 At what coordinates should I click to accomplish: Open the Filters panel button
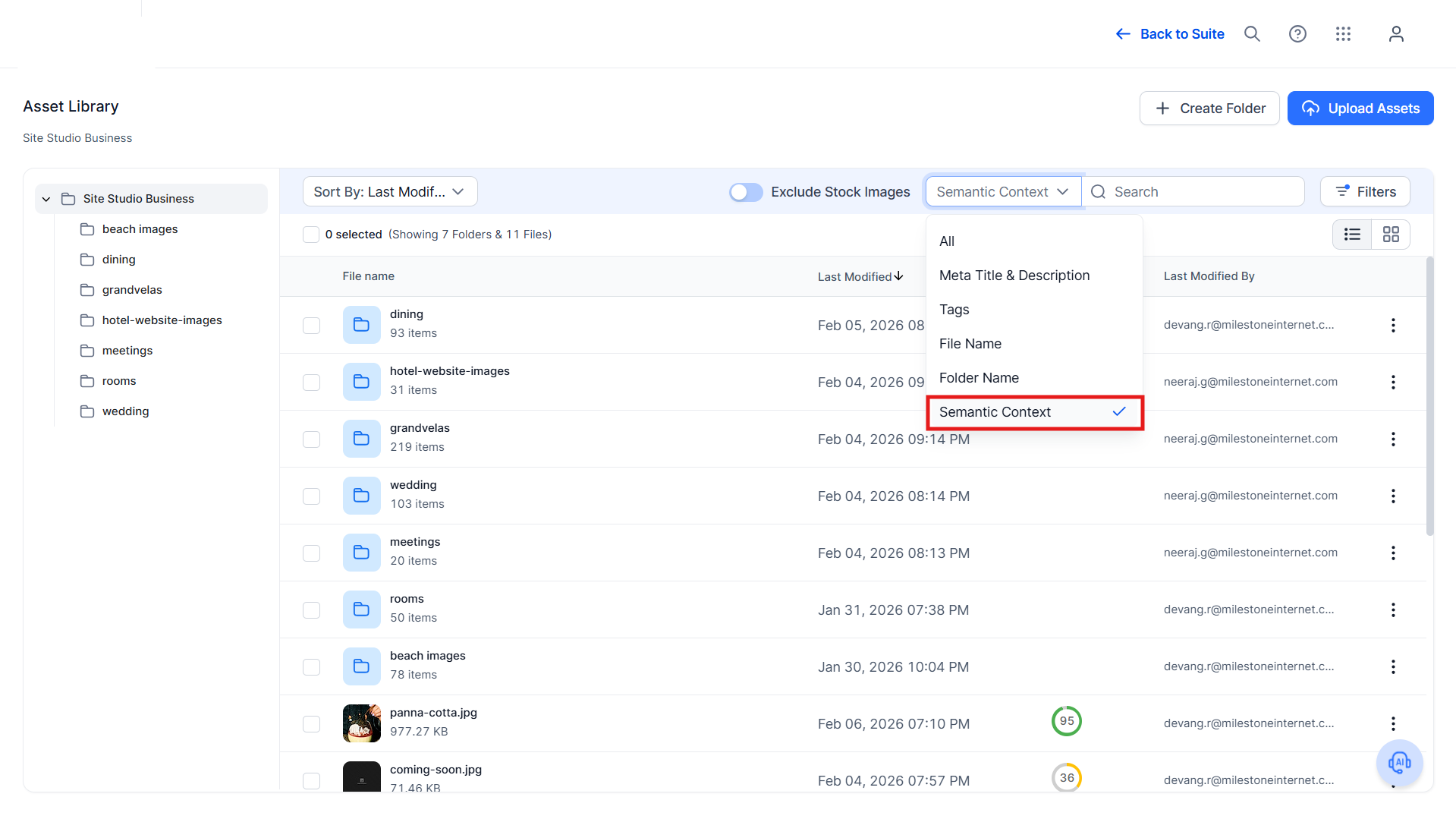click(1365, 192)
